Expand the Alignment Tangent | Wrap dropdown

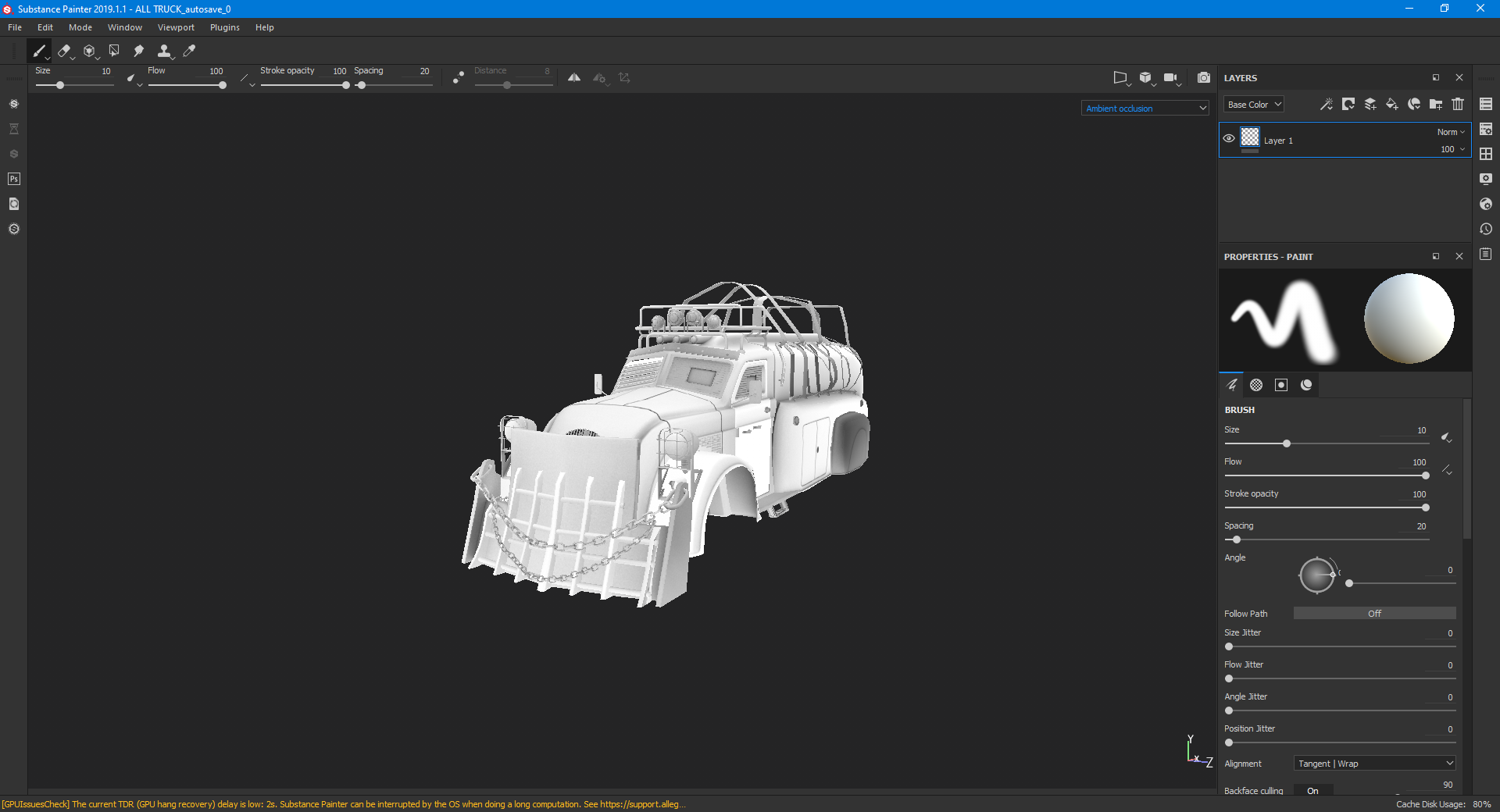click(1374, 764)
